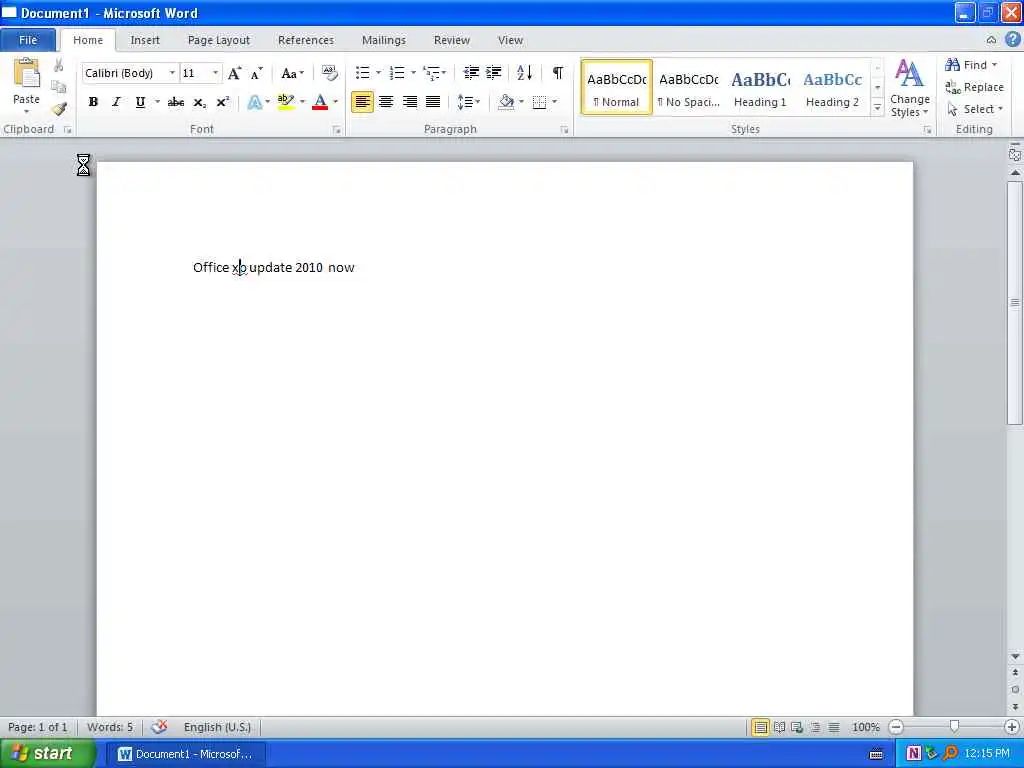Open the Change Case dropdown

[293, 73]
